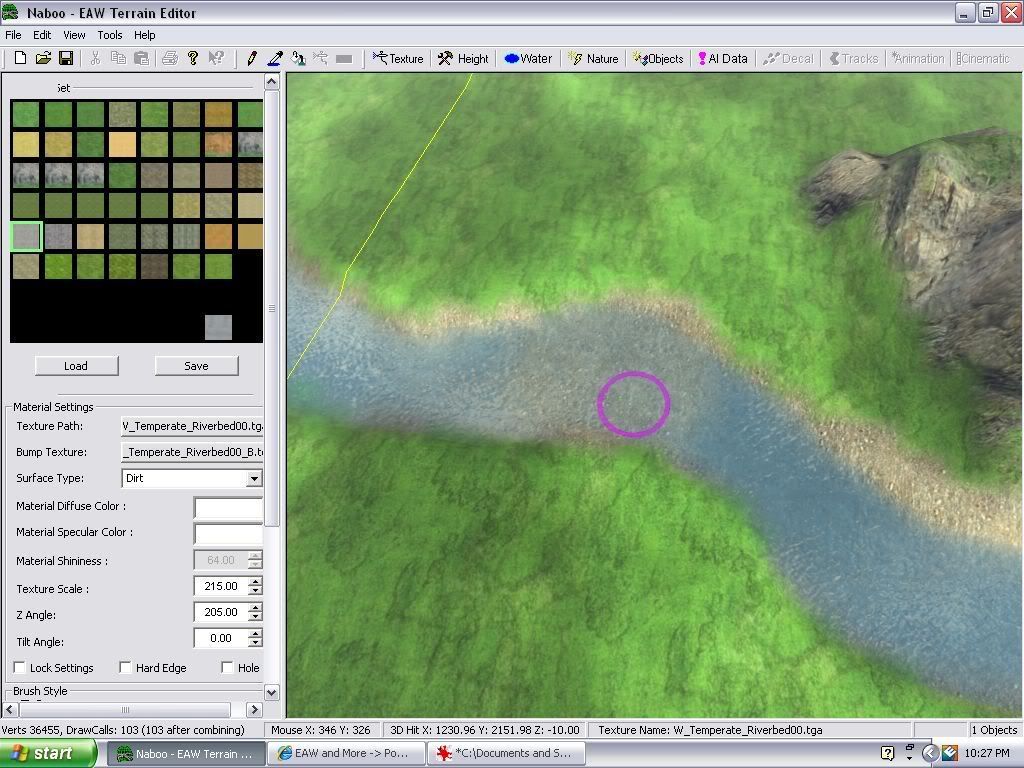
Task: Select the green-highlighted grey texture thumbnail
Action: [x=26, y=236]
